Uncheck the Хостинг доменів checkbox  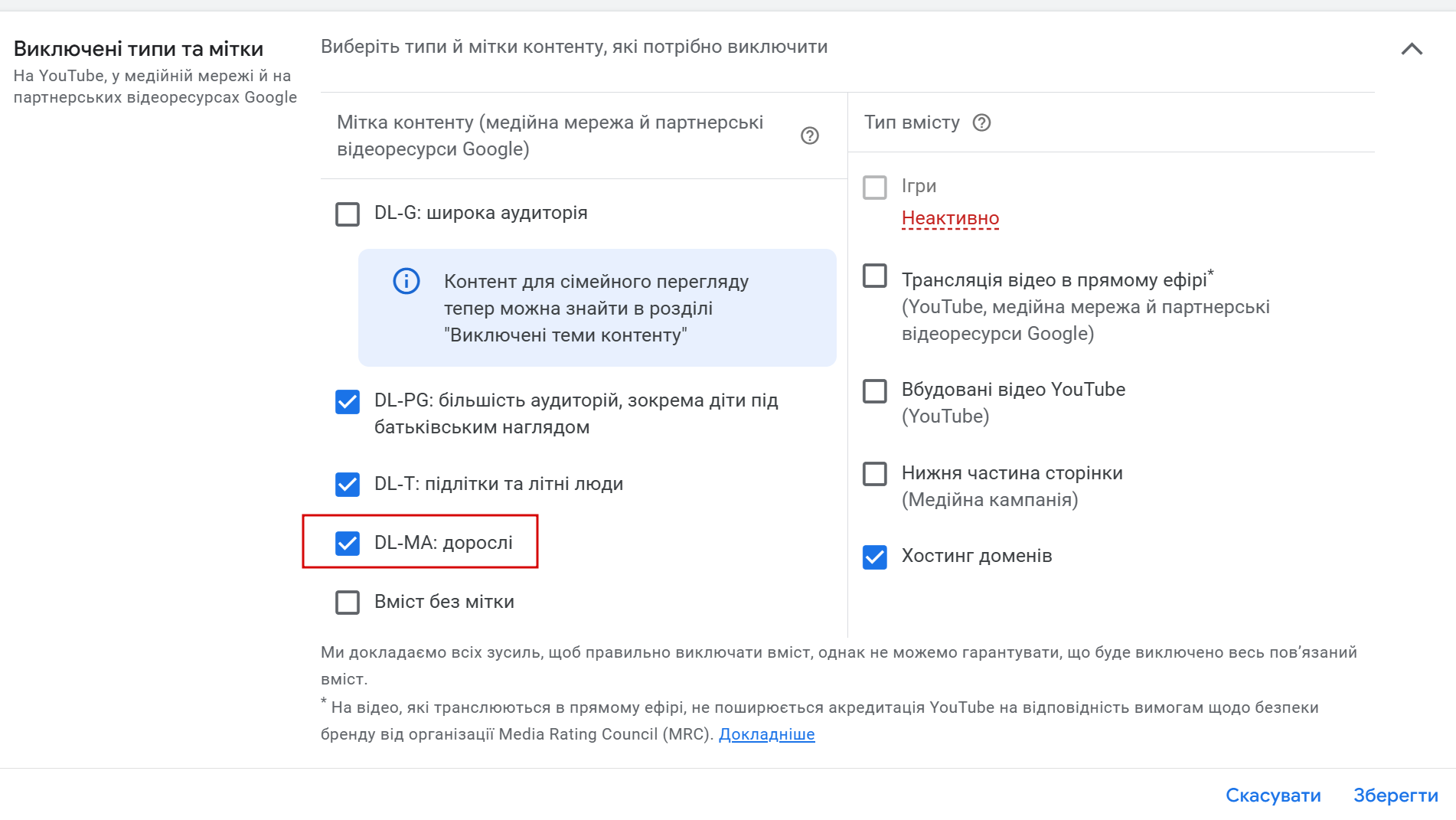(x=875, y=557)
